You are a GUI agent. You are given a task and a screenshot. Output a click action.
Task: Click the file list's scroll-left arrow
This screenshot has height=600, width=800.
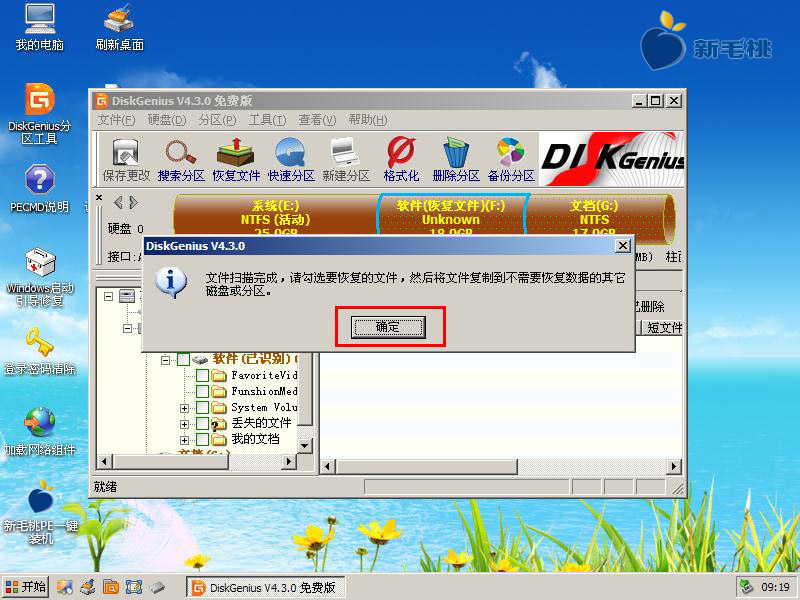328,466
